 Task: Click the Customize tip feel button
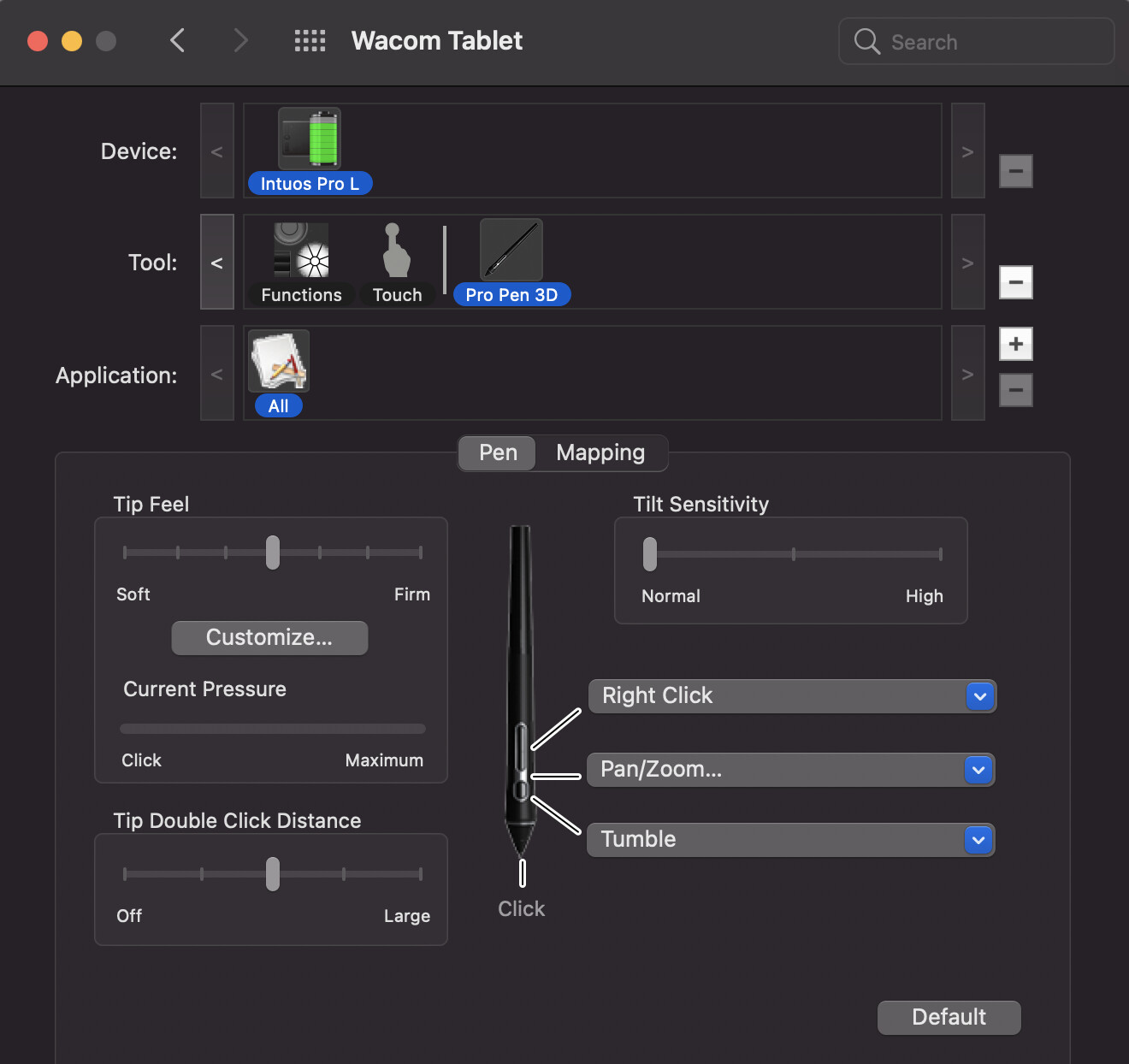pos(269,638)
